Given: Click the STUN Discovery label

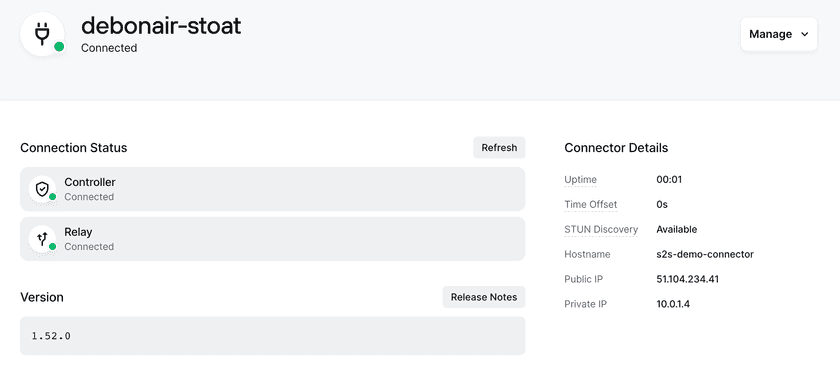Looking at the screenshot, I should pyautogui.click(x=601, y=229).
